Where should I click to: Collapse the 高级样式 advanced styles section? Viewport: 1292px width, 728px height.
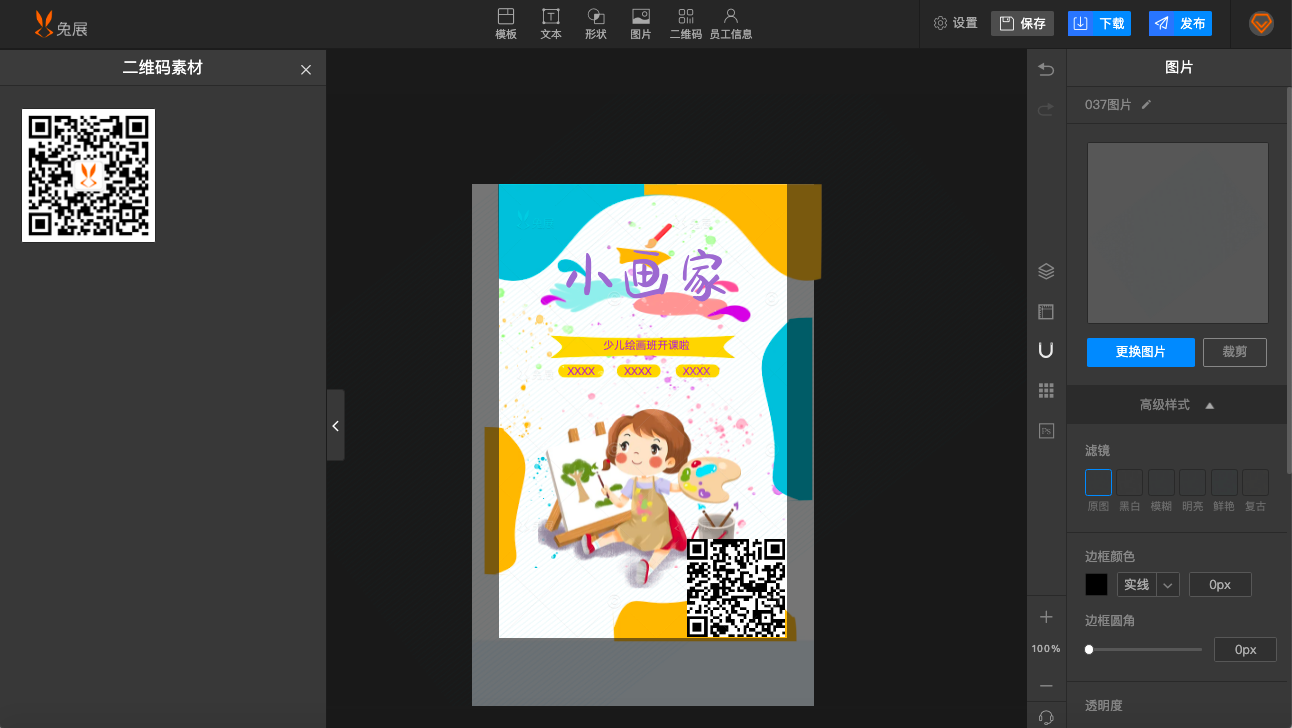pyautogui.click(x=1177, y=405)
